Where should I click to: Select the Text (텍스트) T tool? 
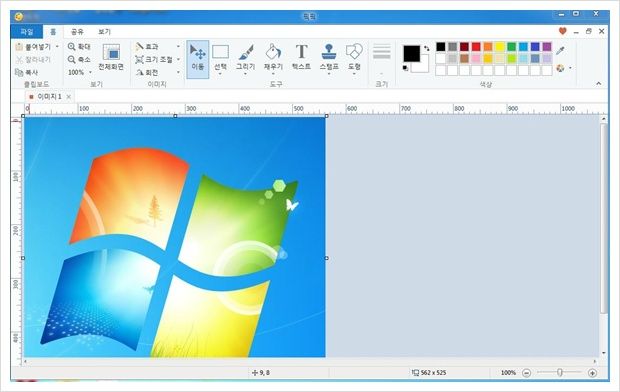301,57
